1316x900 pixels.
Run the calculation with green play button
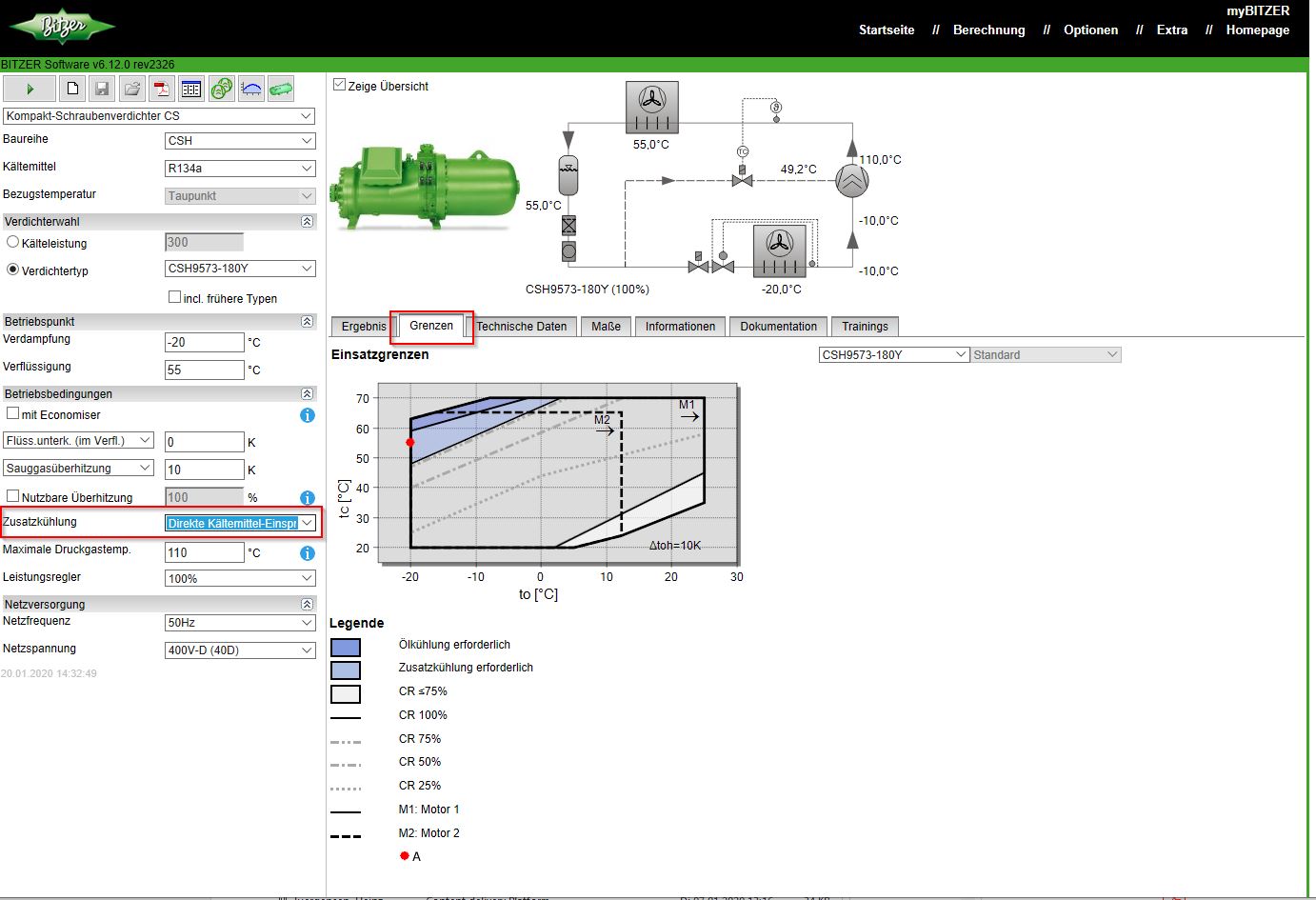[30, 89]
